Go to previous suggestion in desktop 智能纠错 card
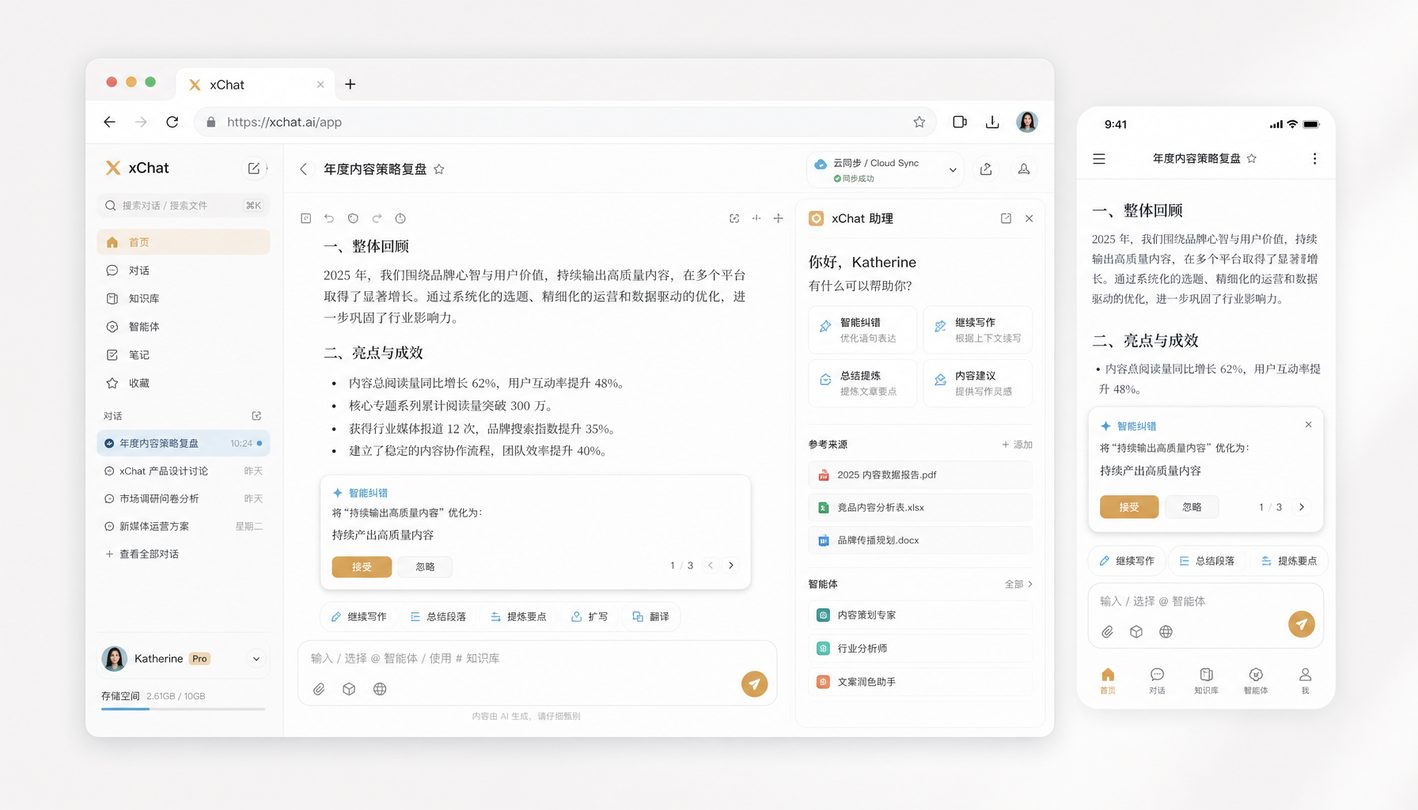The width and height of the screenshot is (1418, 810). tap(711, 565)
